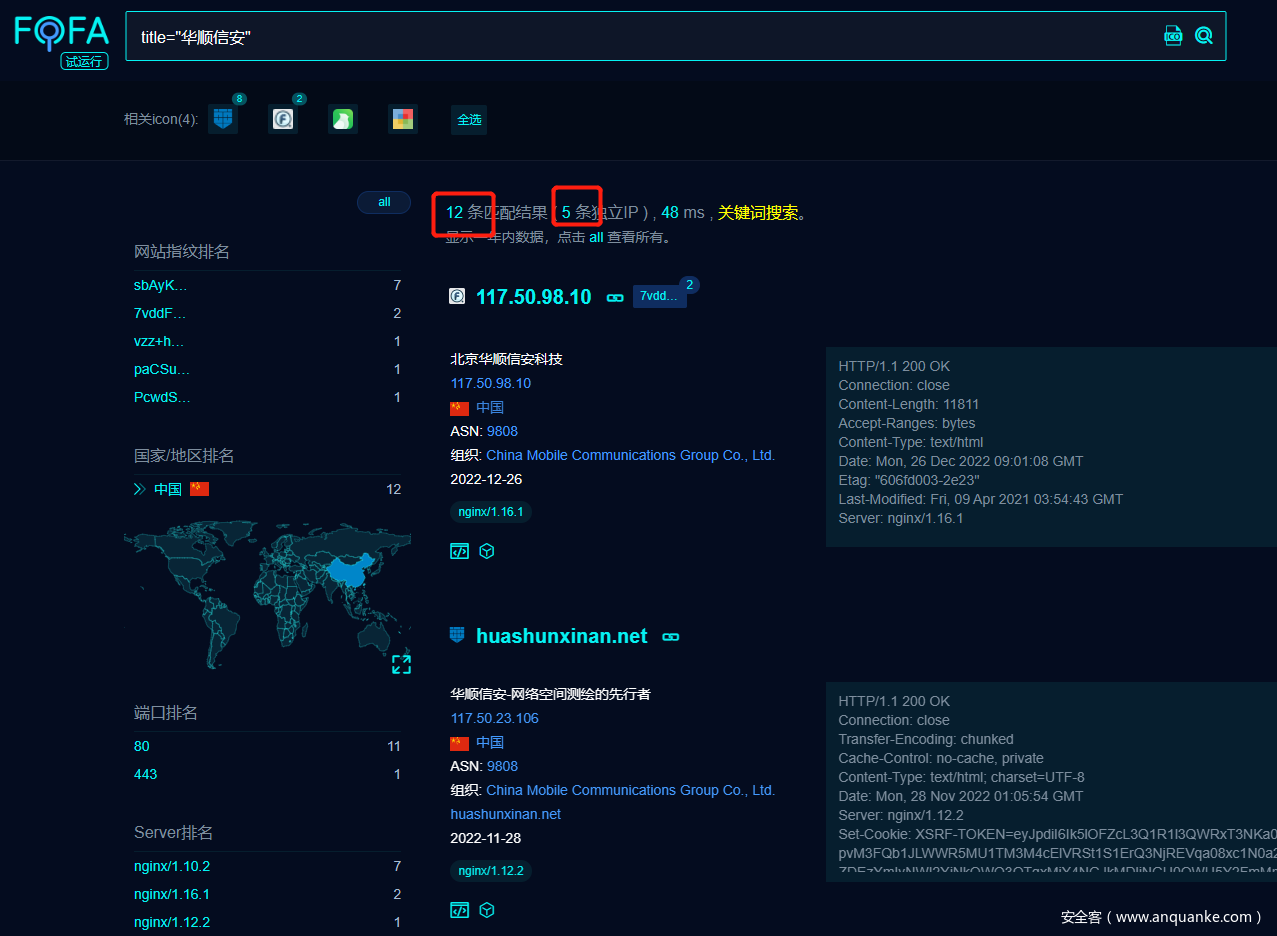The width and height of the screenshot is (1277, 936).
Task: Select the colorful squares related icon
Action: tap(402, 120)
